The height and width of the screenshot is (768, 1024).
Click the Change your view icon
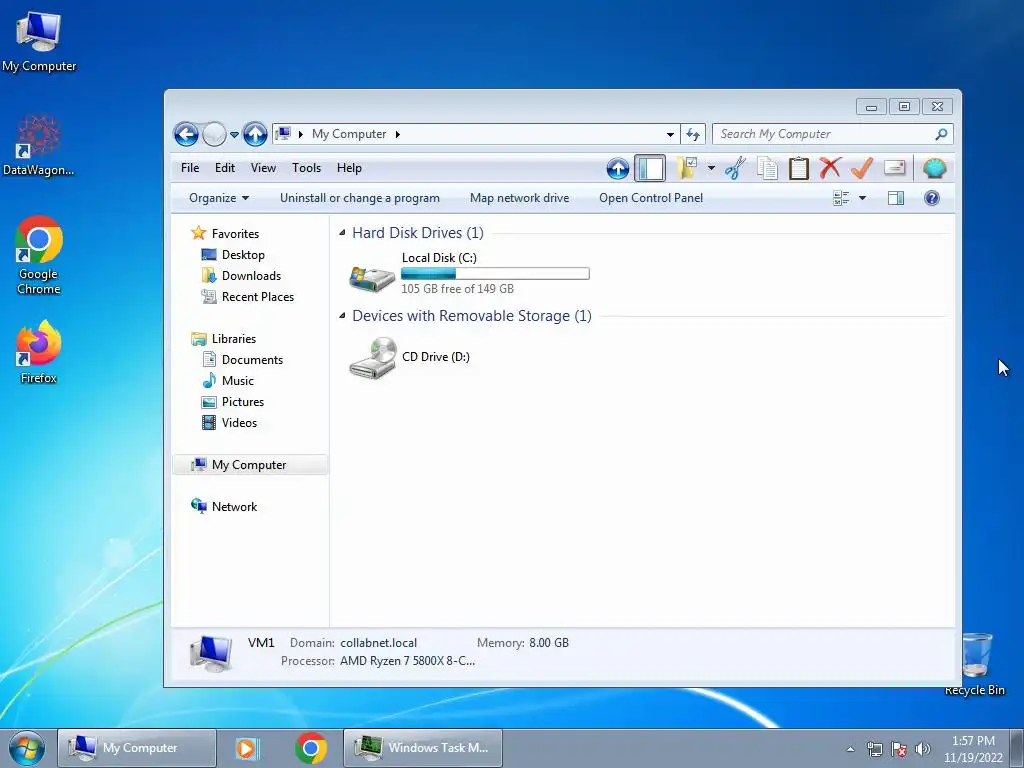coord(841,198)
